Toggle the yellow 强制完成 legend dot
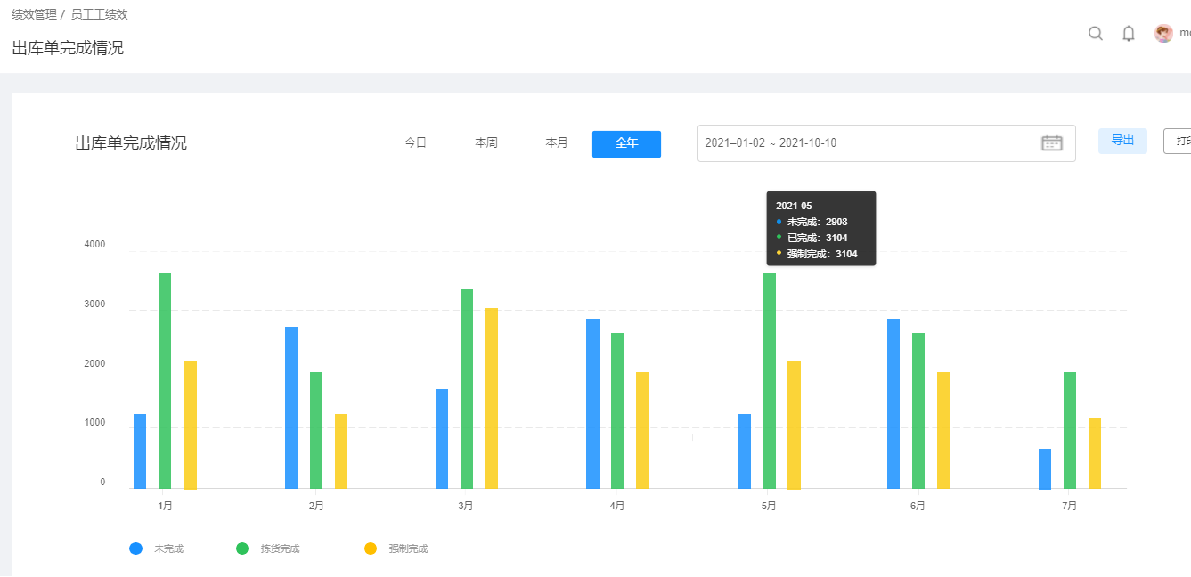Image resolution: width=1191 pixels, height=577 pixels. tap(370, 548)
